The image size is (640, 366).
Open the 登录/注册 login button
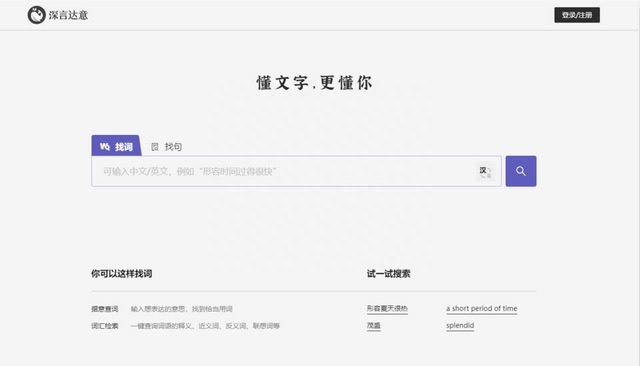tap(577, 15)
